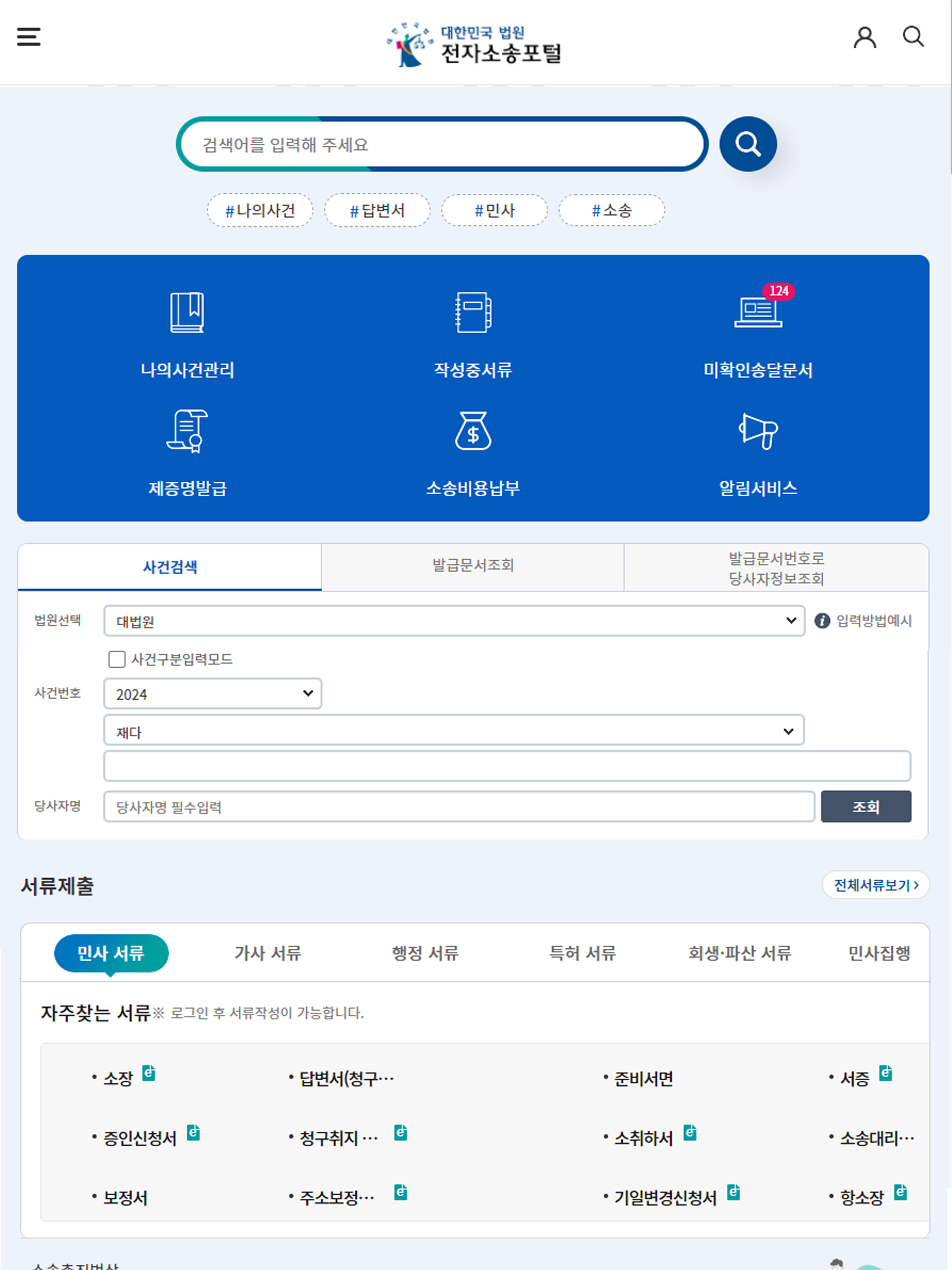Open 전체서류보기 full document list
The image size is (952, 1270).
[x=874, y=885]
